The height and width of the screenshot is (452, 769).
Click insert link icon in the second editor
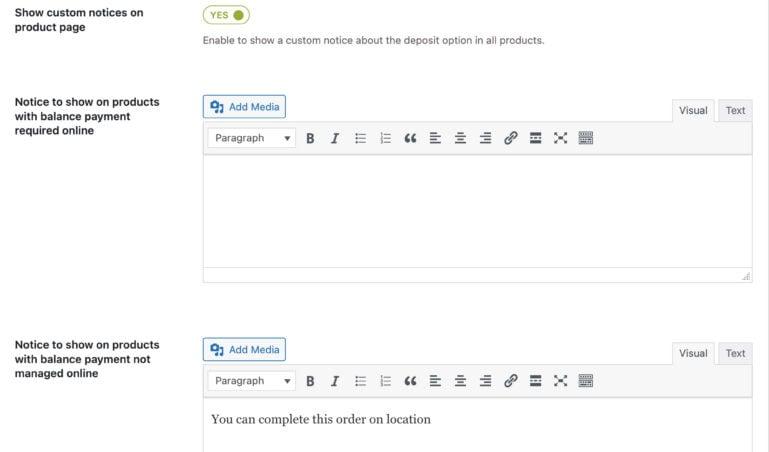511,381
